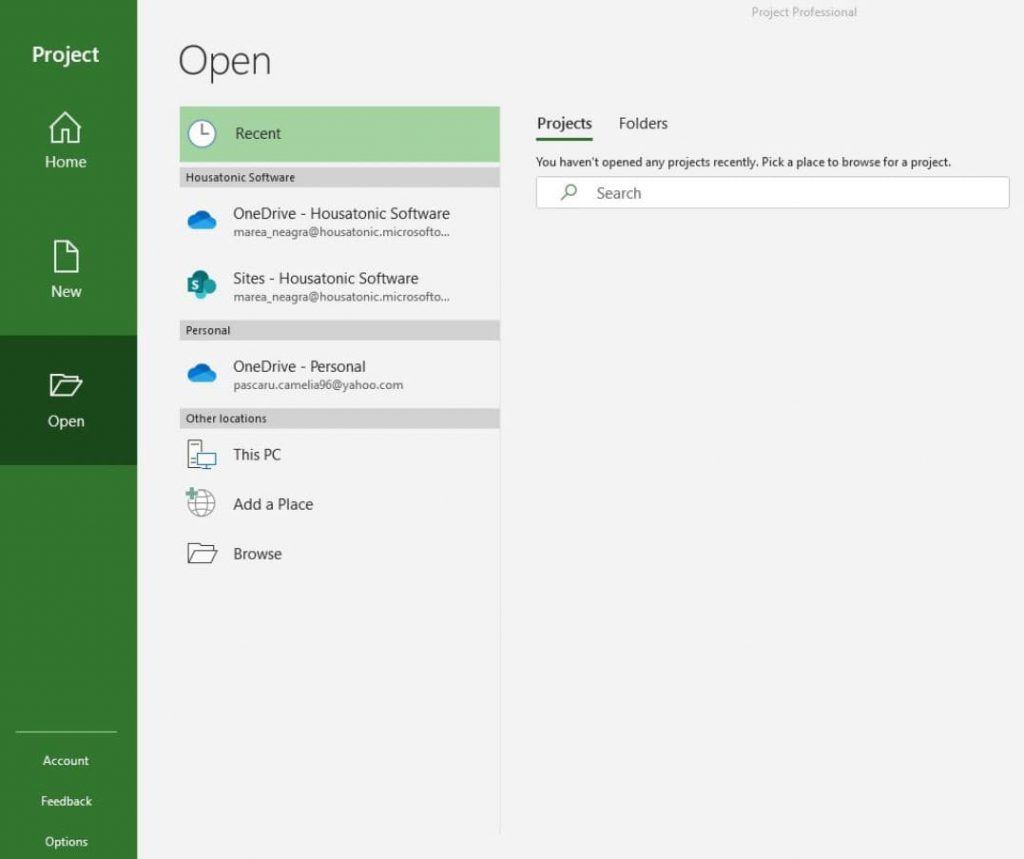Open the OneDrive - Personal cloud icon
The image size is (1024, 859).
[x=200, y=371]
